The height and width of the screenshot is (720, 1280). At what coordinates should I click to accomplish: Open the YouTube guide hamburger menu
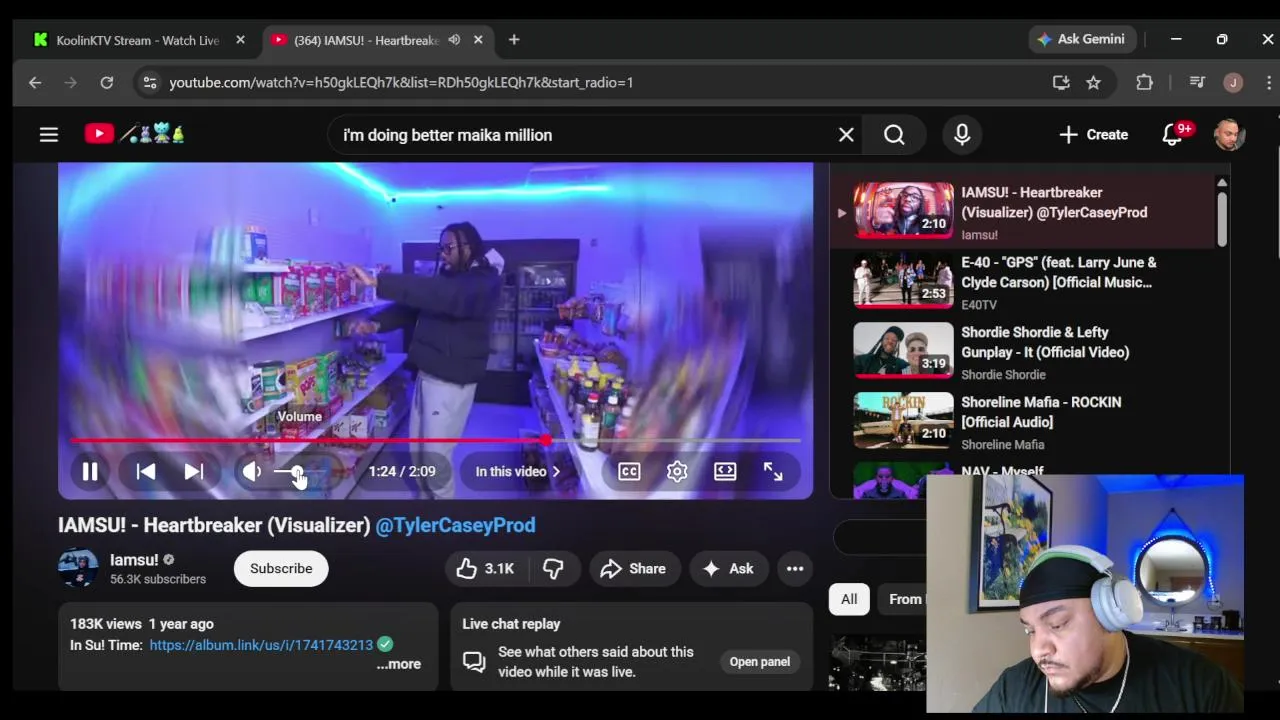coord(49,134)
